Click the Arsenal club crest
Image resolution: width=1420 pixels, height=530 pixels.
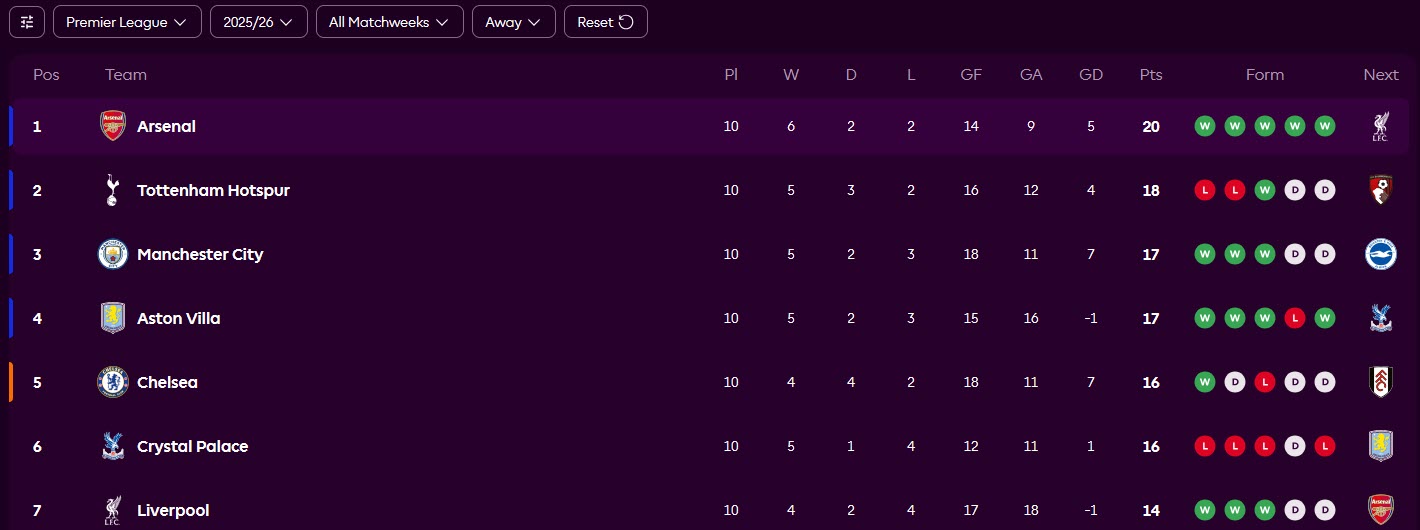pyautogui.click(x=113, y=126)
